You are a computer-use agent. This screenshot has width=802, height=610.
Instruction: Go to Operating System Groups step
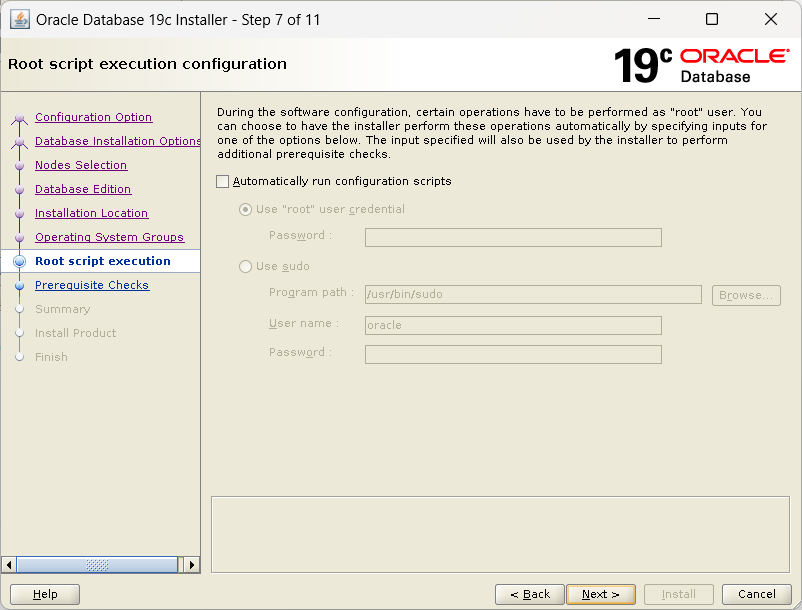[109, 237]
